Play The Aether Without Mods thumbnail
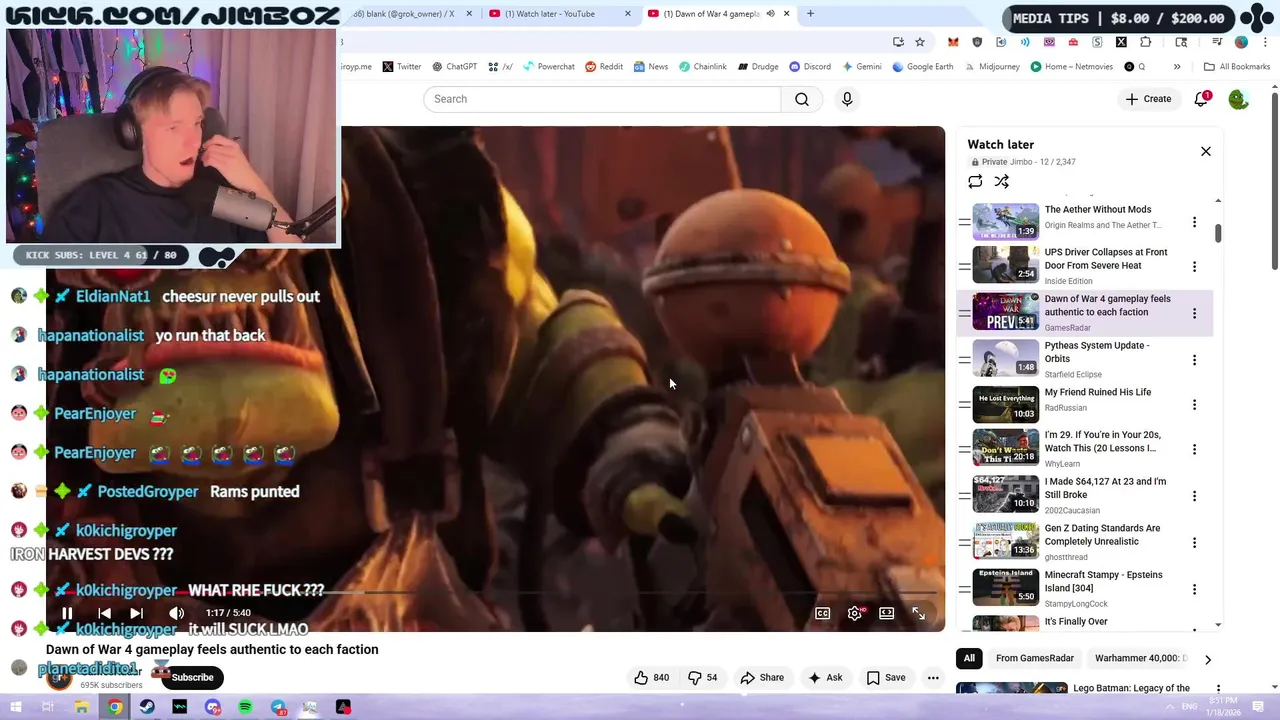The width and height of the screenshot is (1280, 720). click(x=1006, y=221)
